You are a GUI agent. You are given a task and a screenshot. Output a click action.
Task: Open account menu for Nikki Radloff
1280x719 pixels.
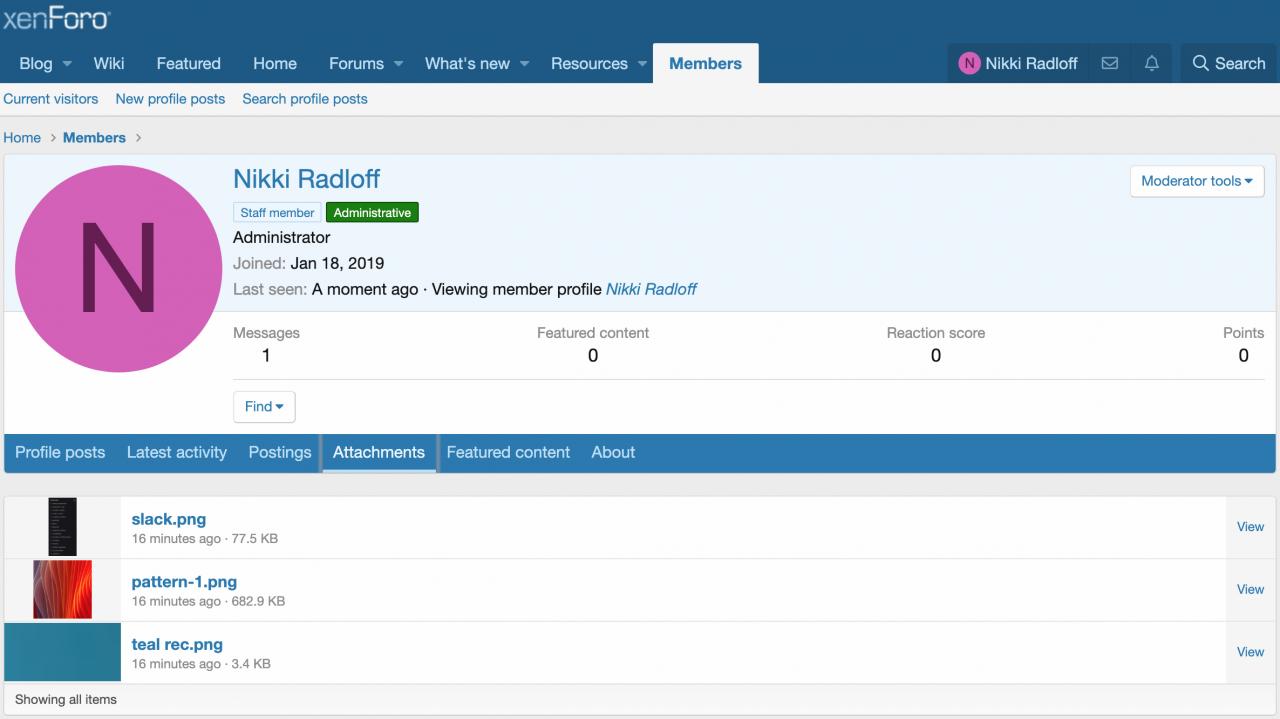pos(1018,63)
